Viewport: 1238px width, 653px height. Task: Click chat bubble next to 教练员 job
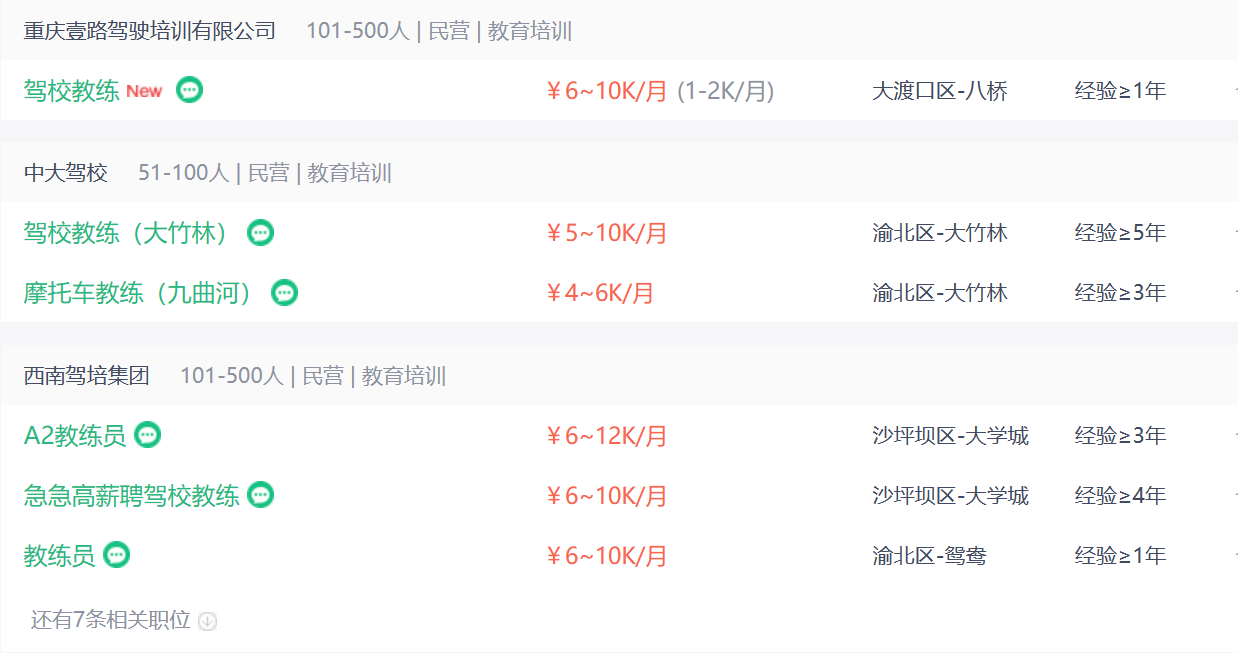click(x=117, y=555)
